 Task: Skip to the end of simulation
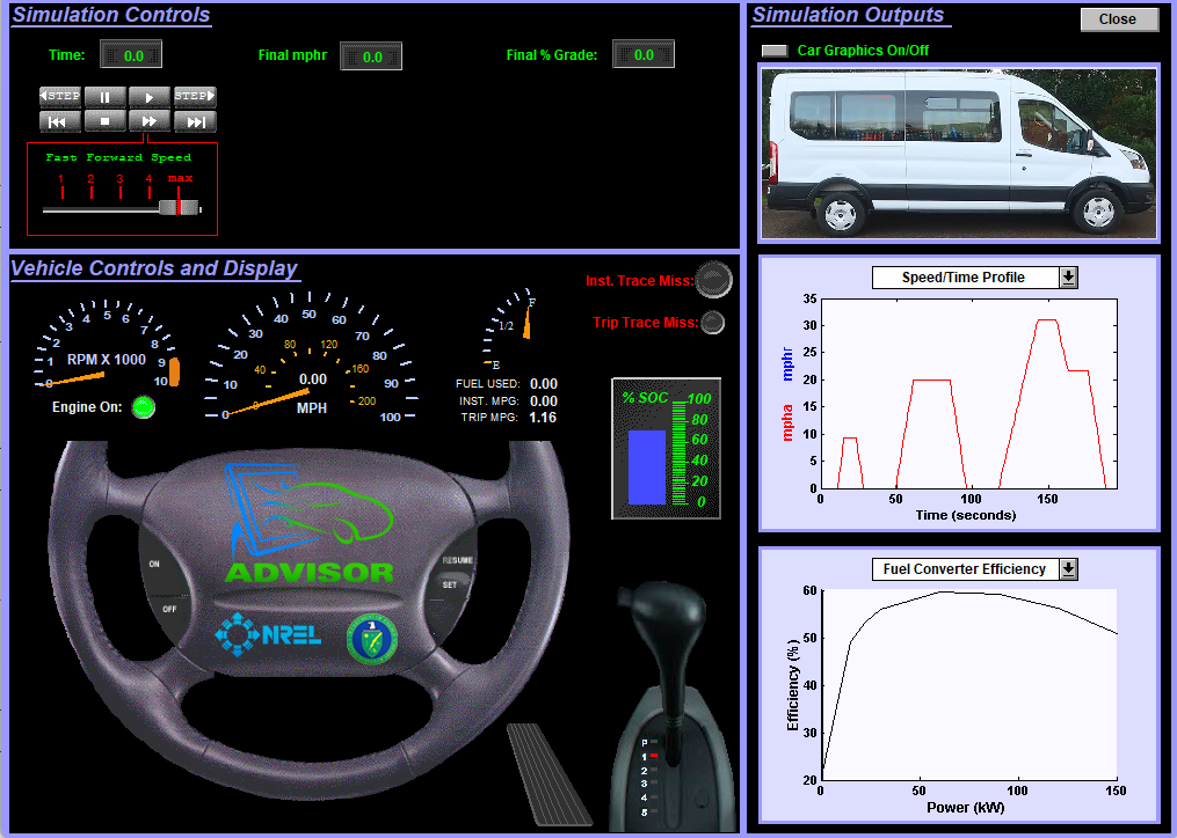click(195, 122)
